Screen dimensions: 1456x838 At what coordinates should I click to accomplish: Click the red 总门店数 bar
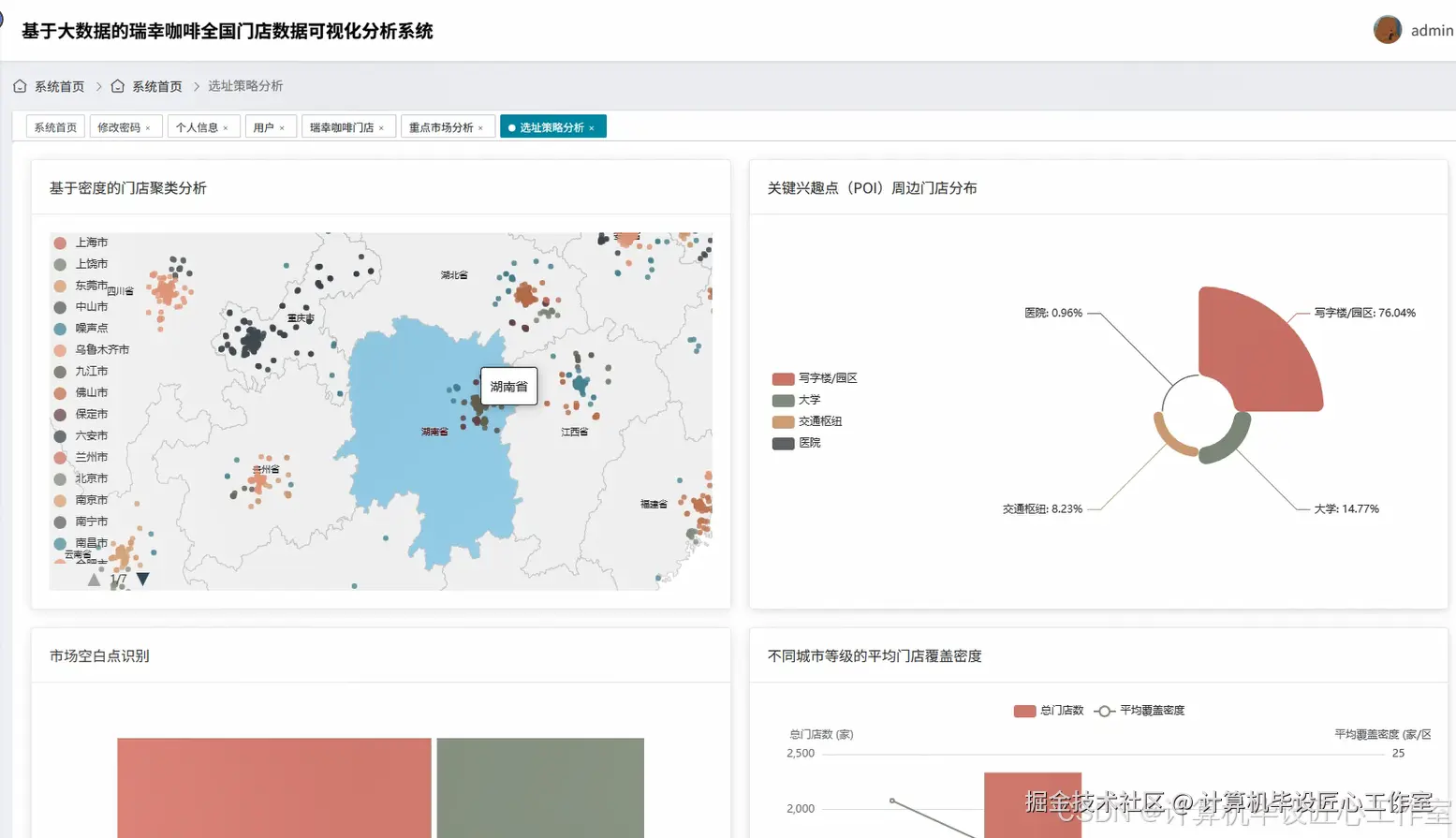pyautogui.click(x=1033, y=804)
